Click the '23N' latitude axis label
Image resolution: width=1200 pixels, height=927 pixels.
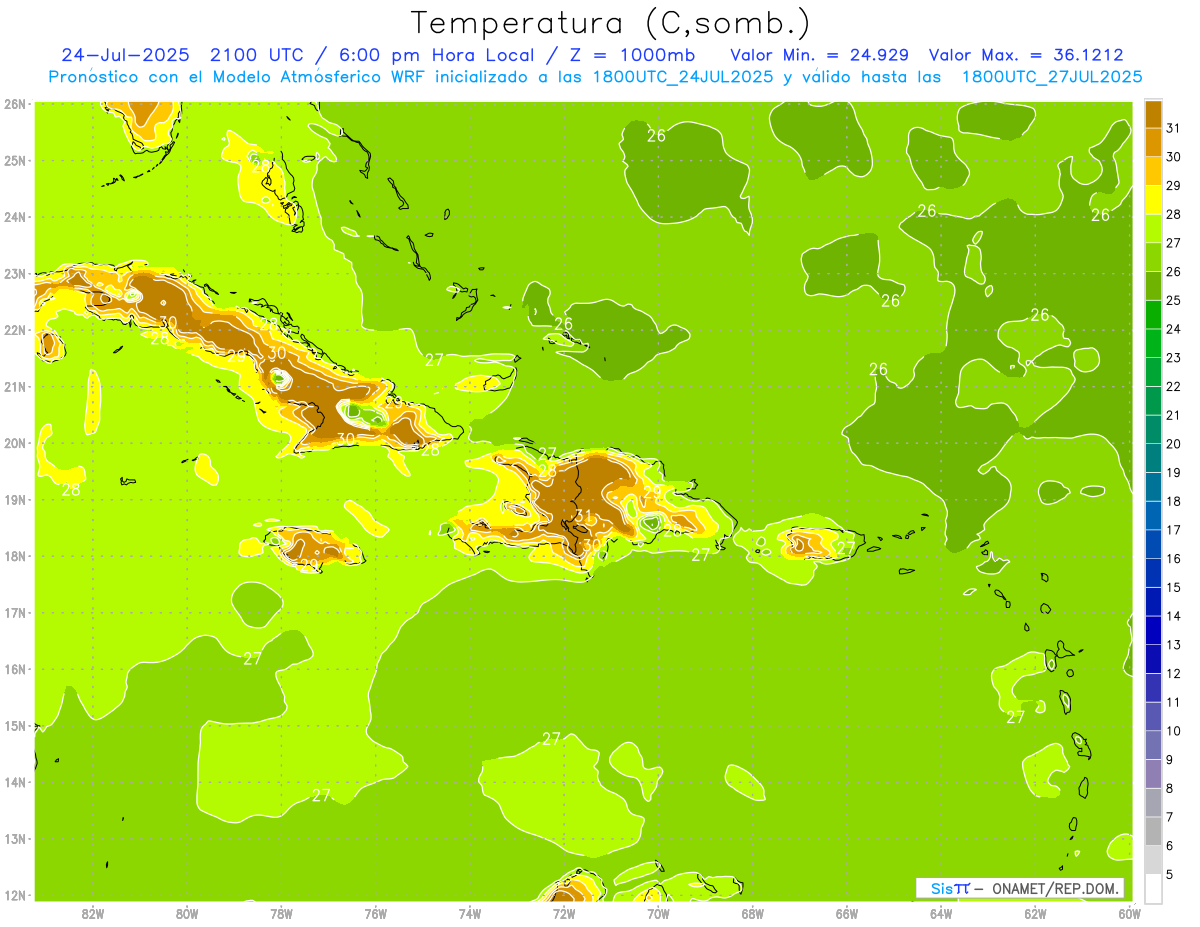pyautogui.click(x=15, y=274)
